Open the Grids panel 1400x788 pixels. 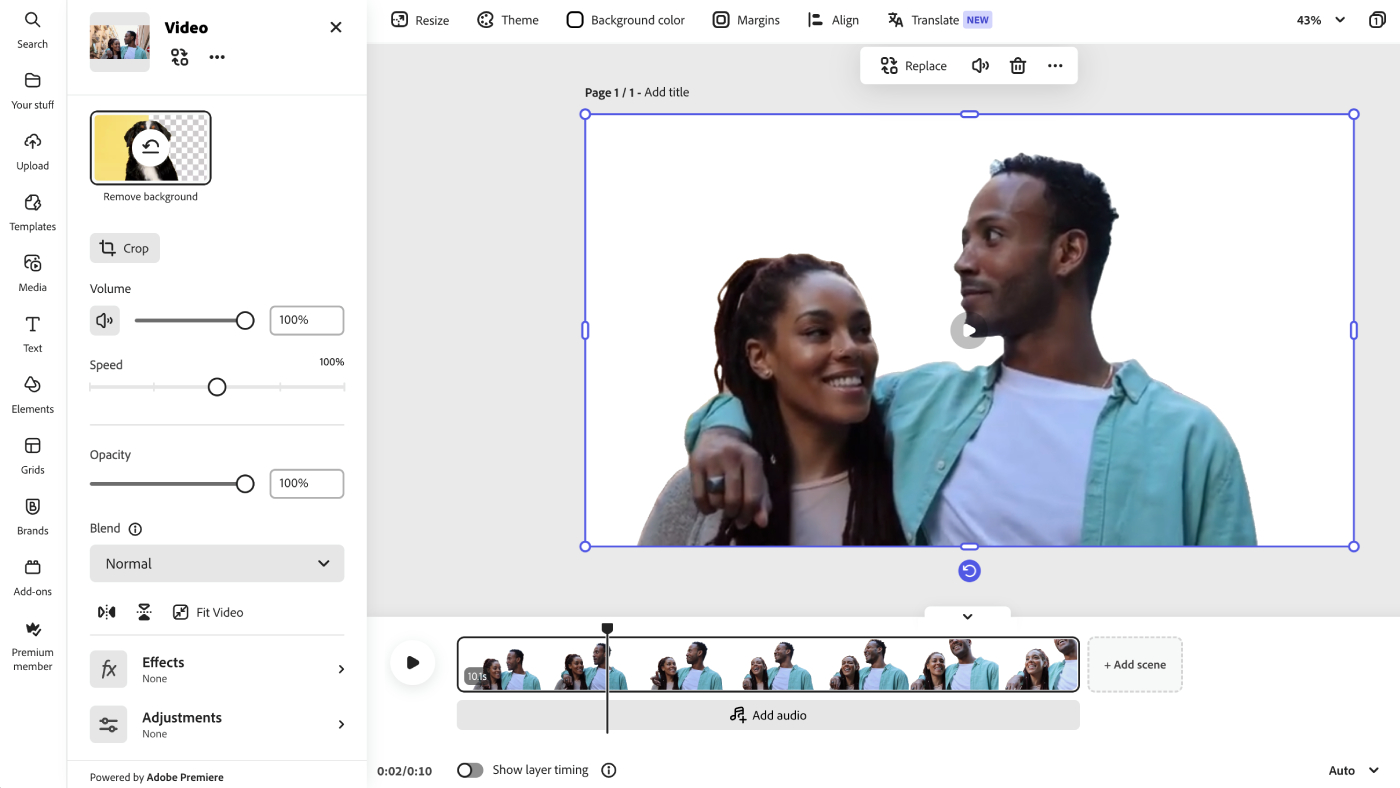(32, 456)
